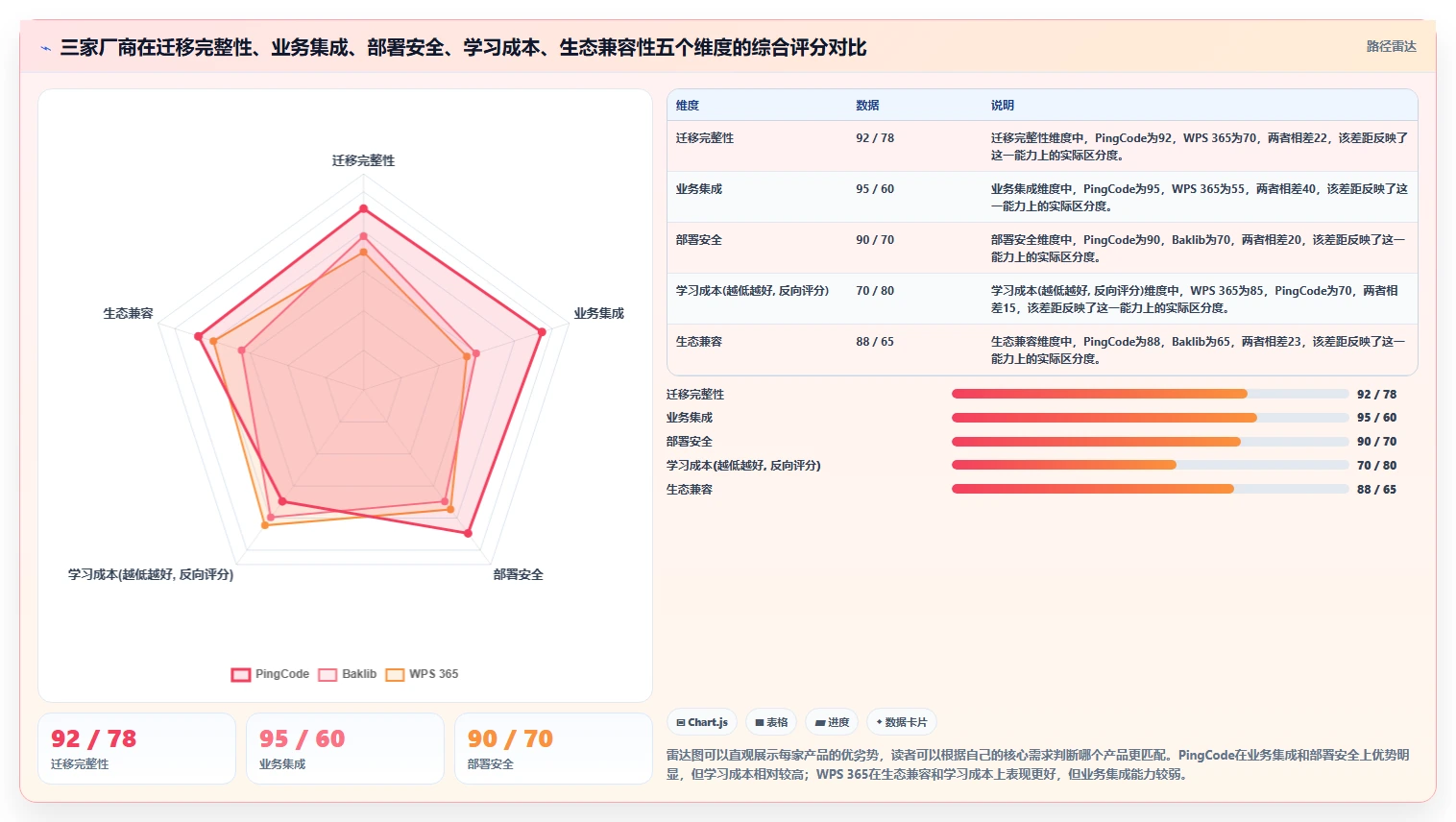Click the 迁移完整性 label beside the progress bars
The width and height of the screenshot is (1456, 822).
(695, 395)
